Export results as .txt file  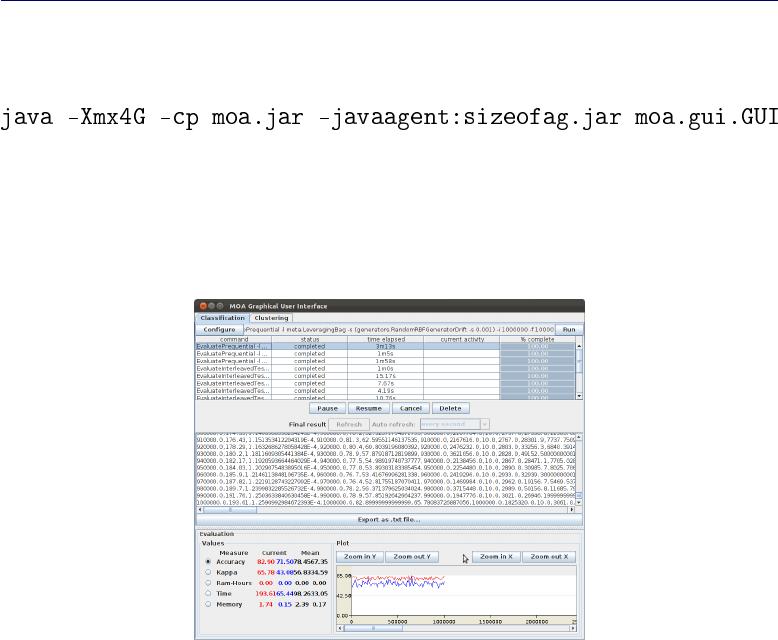click(389, 519)
